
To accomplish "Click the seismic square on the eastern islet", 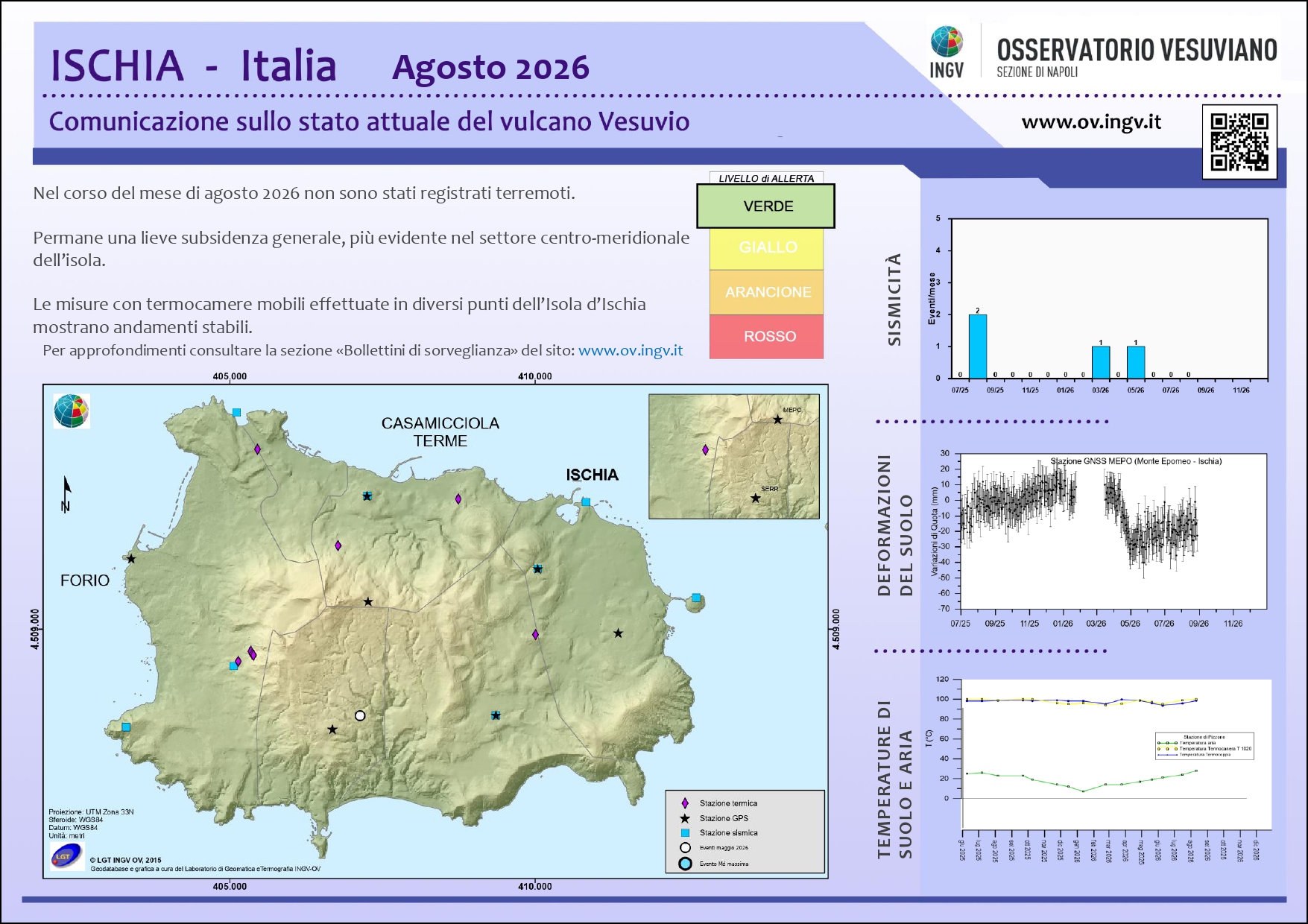I will coord(696,598).
